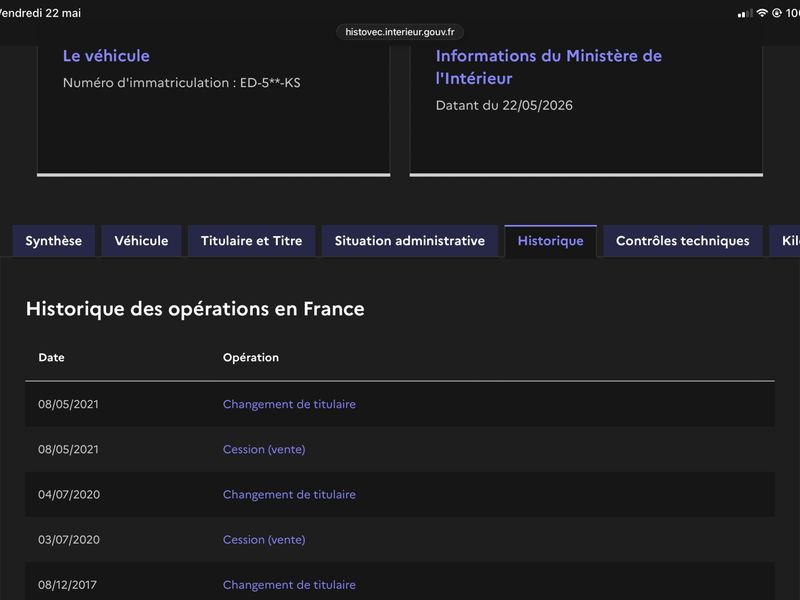Viewport: 800px width, 600px height.
Task: Open the Synthèse tab
Action: coord(54,241)
